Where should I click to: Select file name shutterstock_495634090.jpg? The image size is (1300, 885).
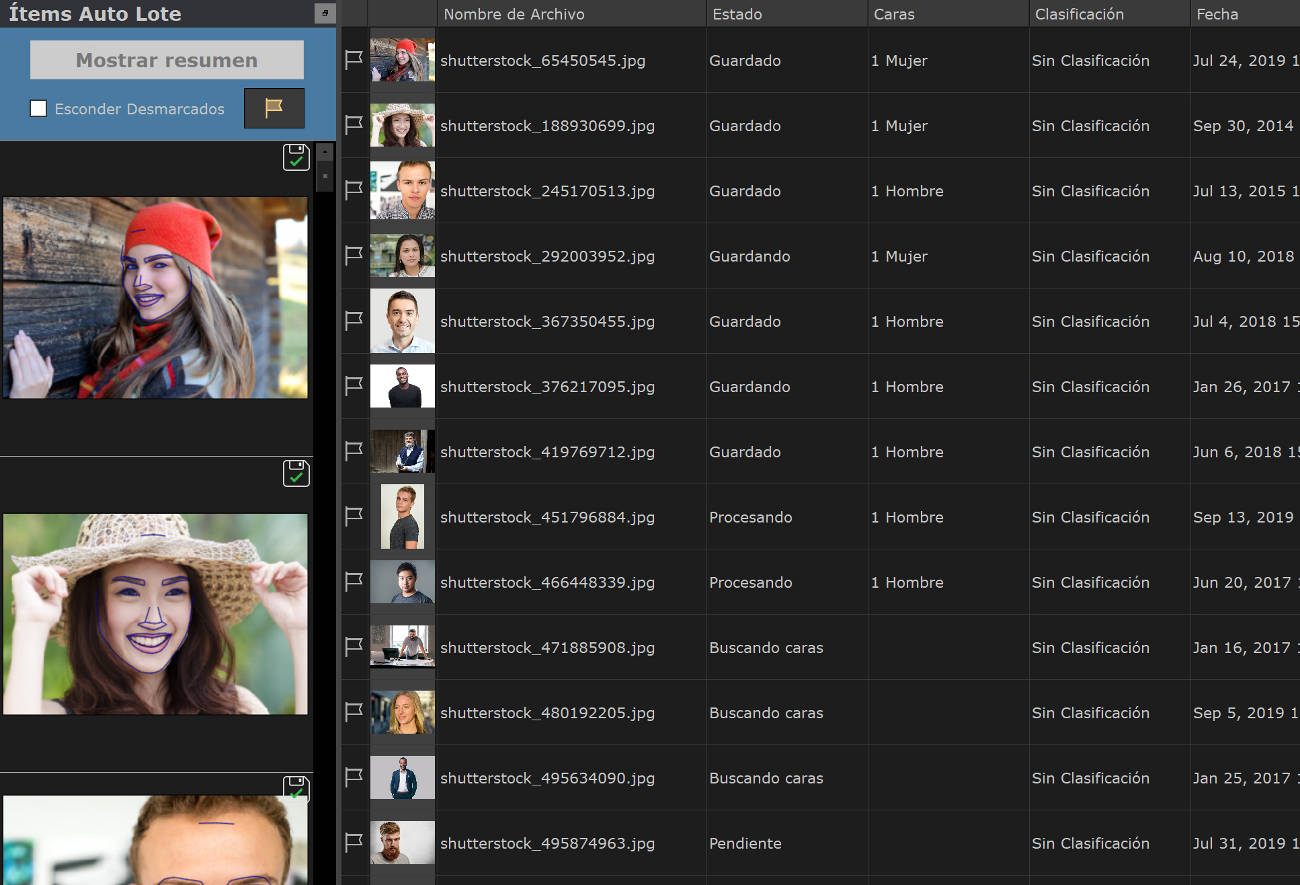548,777
